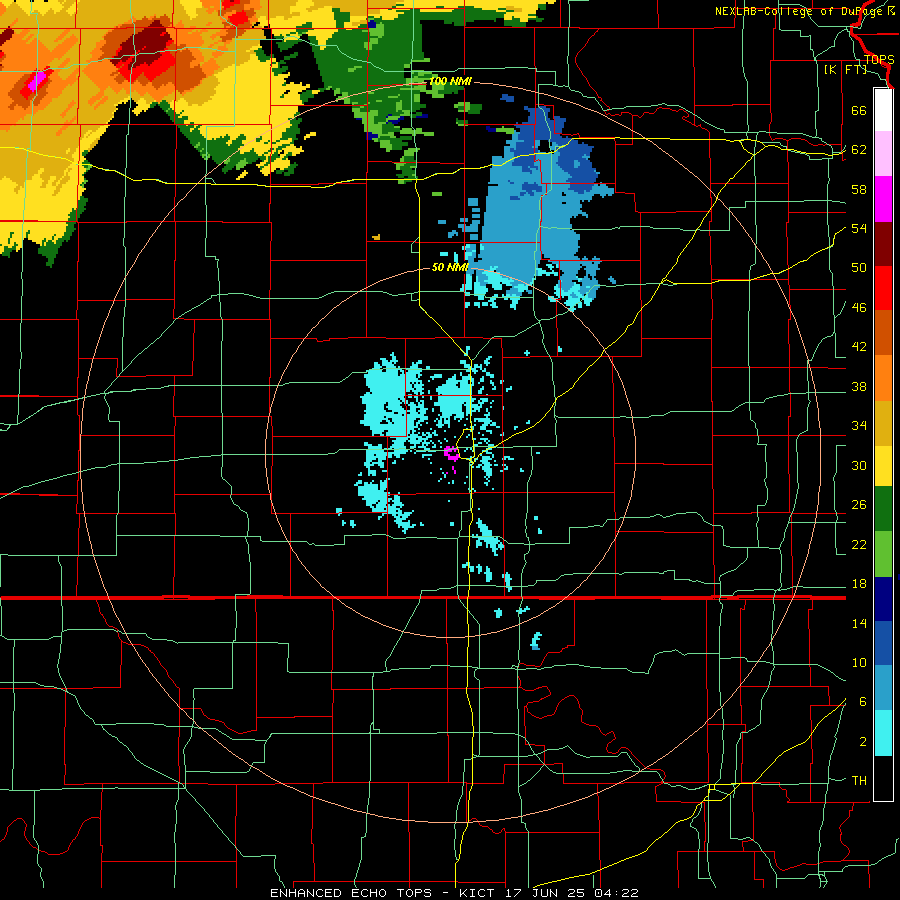This screenshot has height=900, width=900.
Task: Click the bright red 50 kft legend swatch
Action: (883, 288)
